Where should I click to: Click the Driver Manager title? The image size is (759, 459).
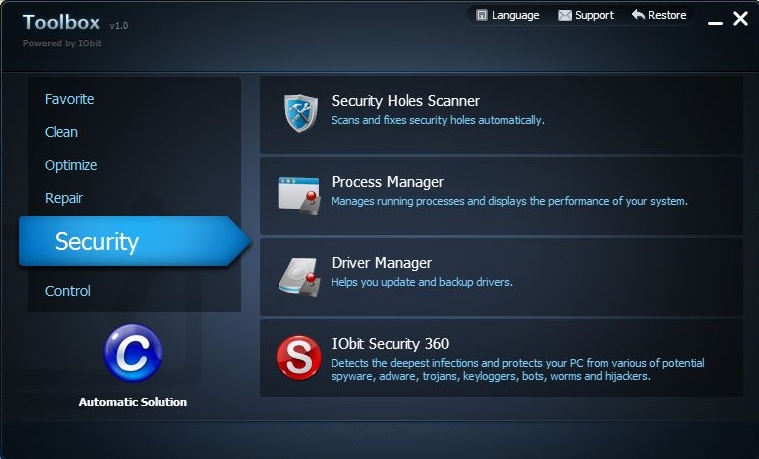pyautogui.click(x=381, y=263)
